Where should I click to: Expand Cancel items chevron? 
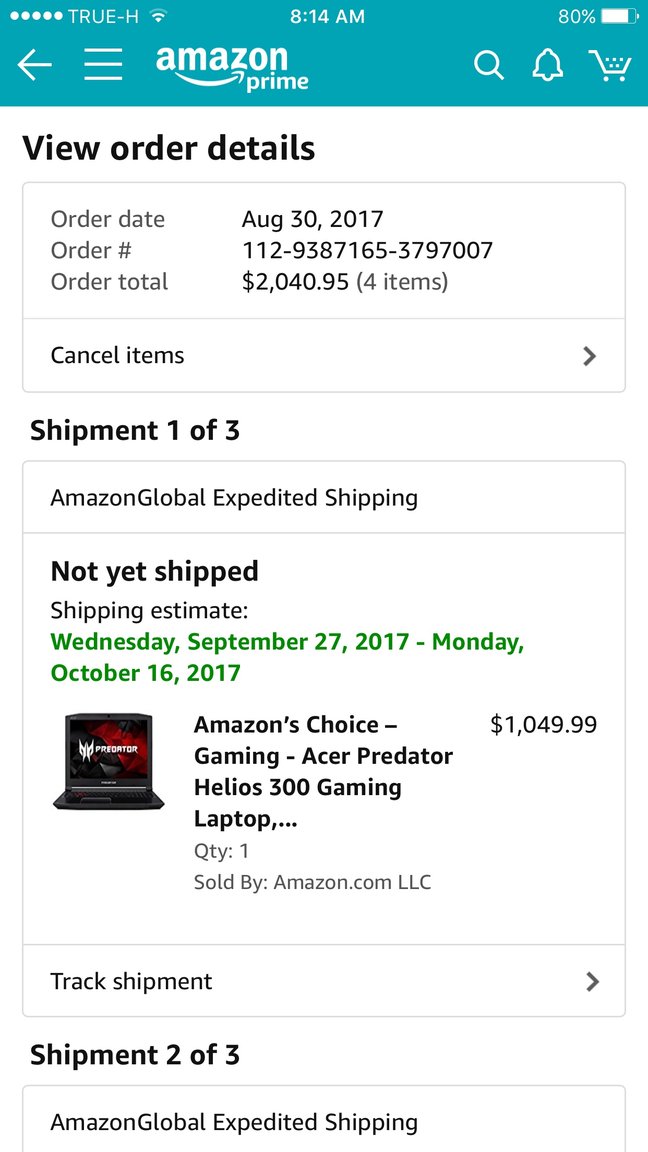[589, 356]
